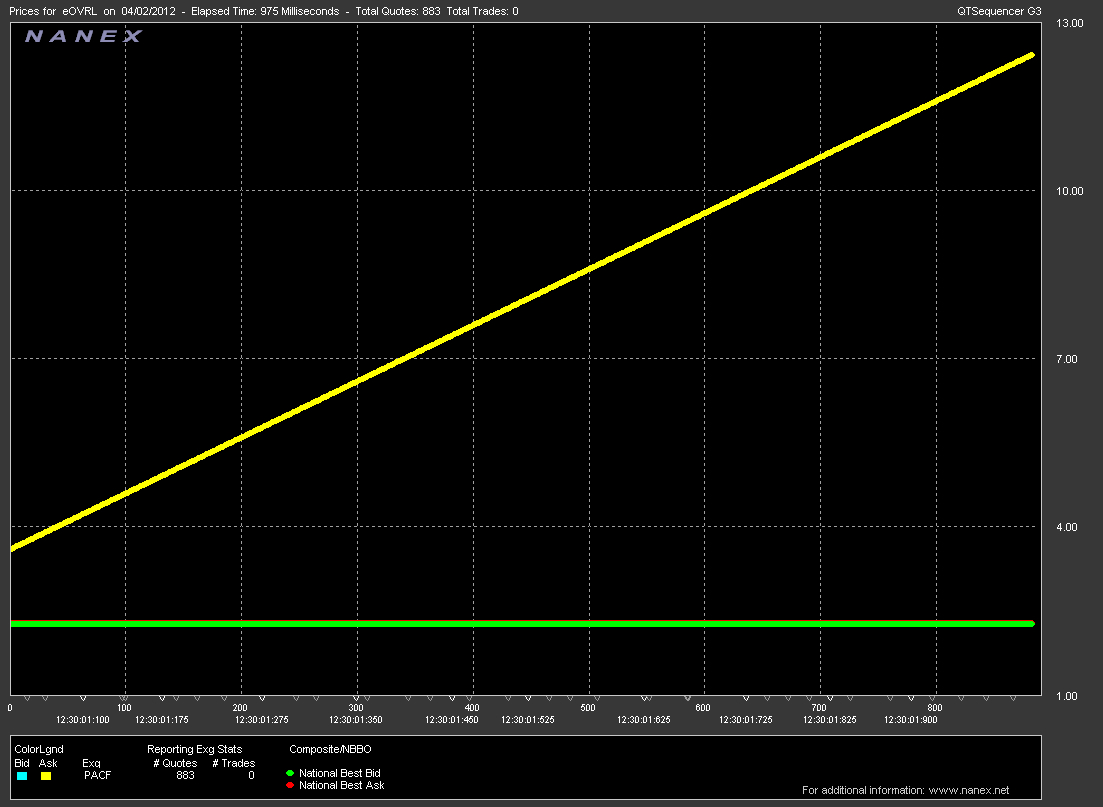Open the www.nanex.net information link
Viewport: 1103px width, 807px height.
click(906, 791)
